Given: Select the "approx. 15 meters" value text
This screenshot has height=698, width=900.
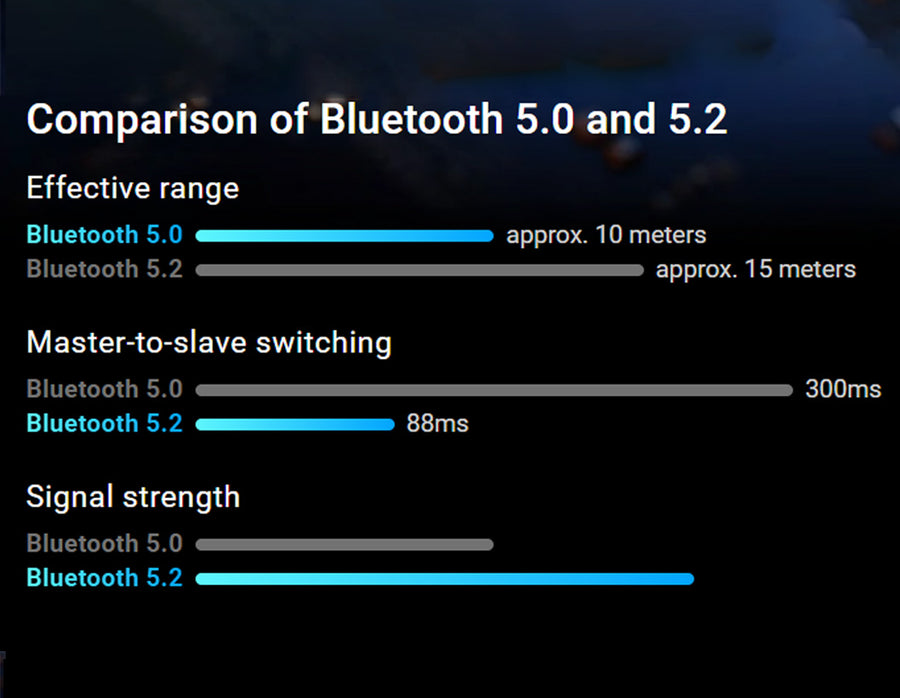Looking at the screenshot, I should [755, 269].
